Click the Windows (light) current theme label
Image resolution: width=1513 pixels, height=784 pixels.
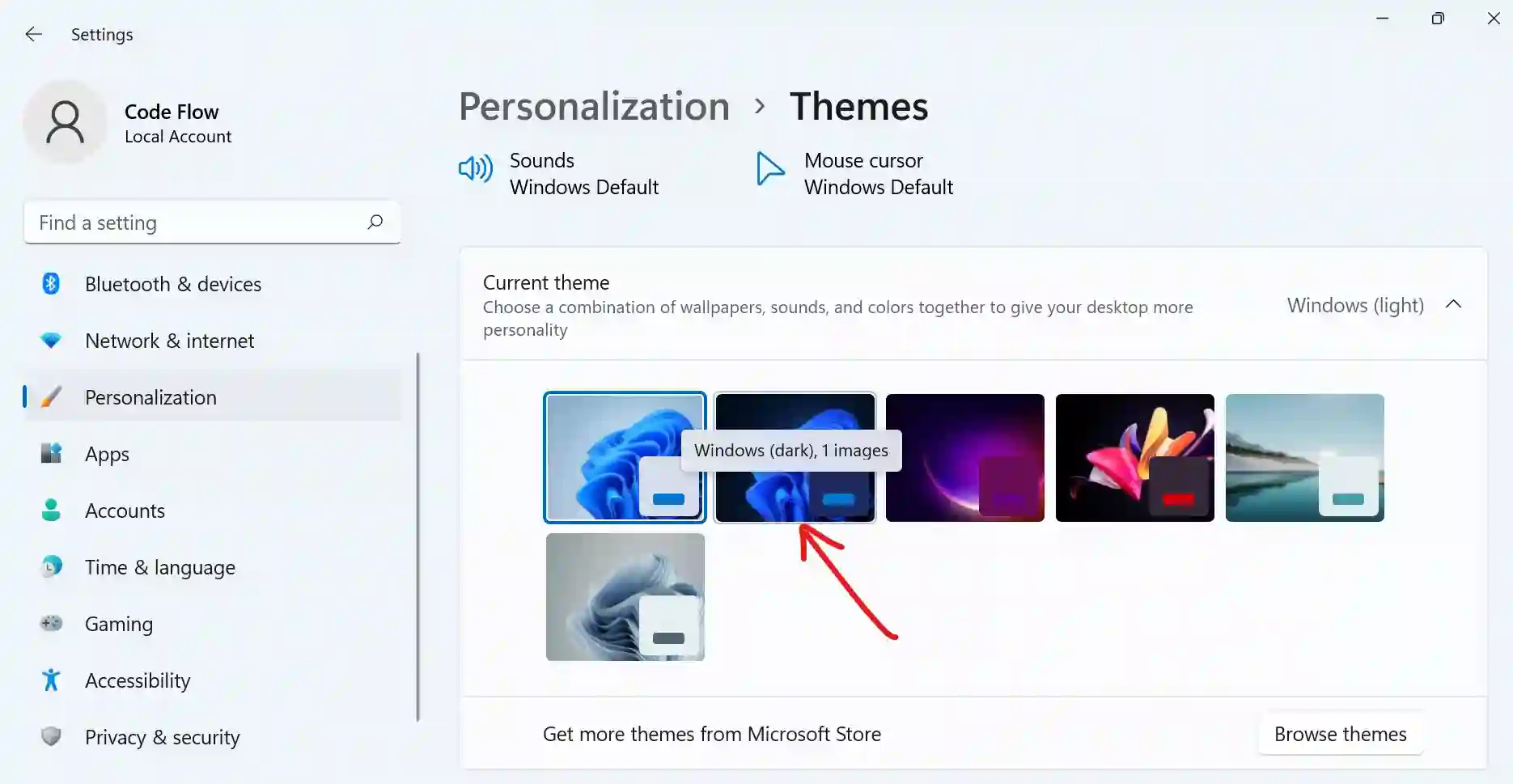click(x=1355, y=305)
